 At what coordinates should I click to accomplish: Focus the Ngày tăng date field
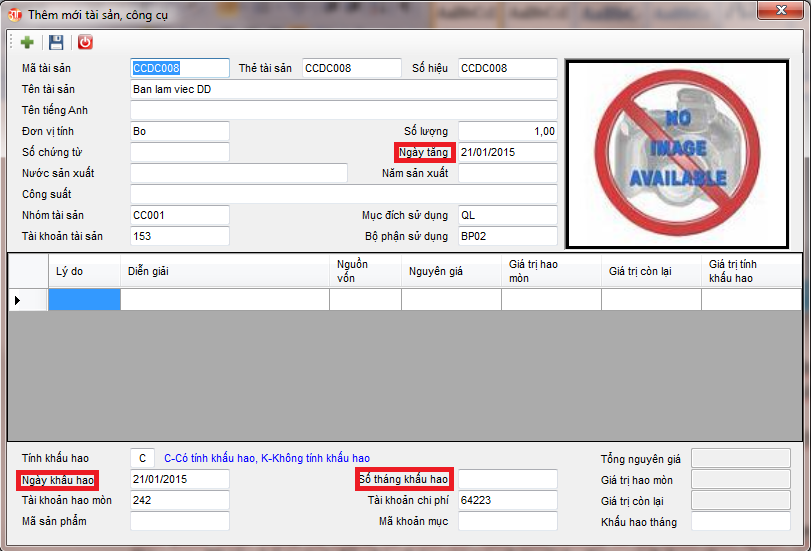(507, 152)
